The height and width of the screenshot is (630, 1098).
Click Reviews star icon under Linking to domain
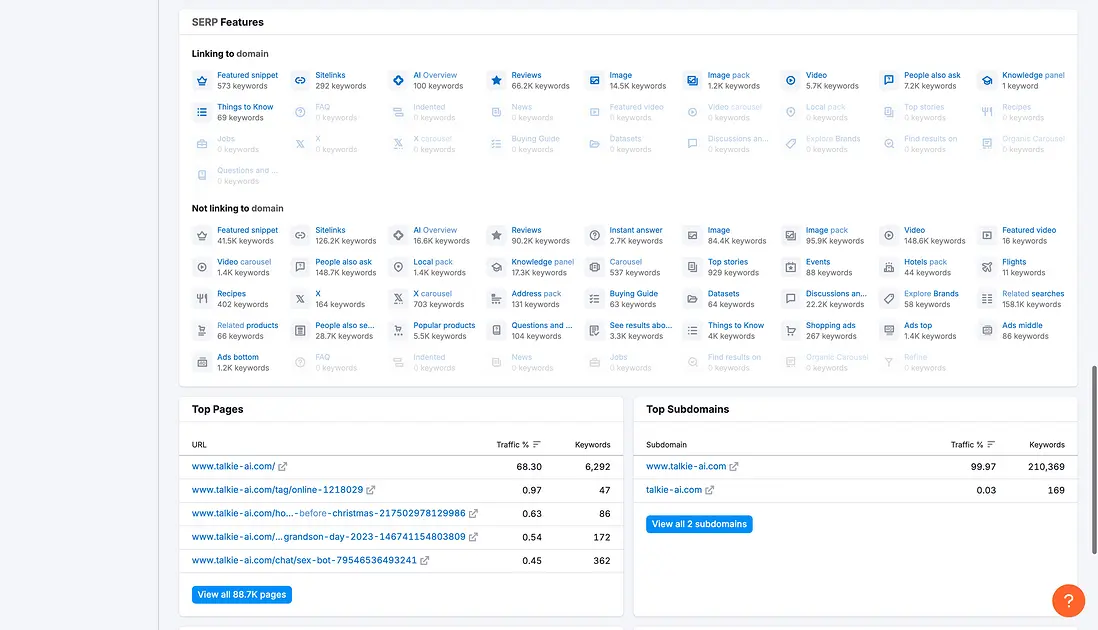[x=496, y=80]
